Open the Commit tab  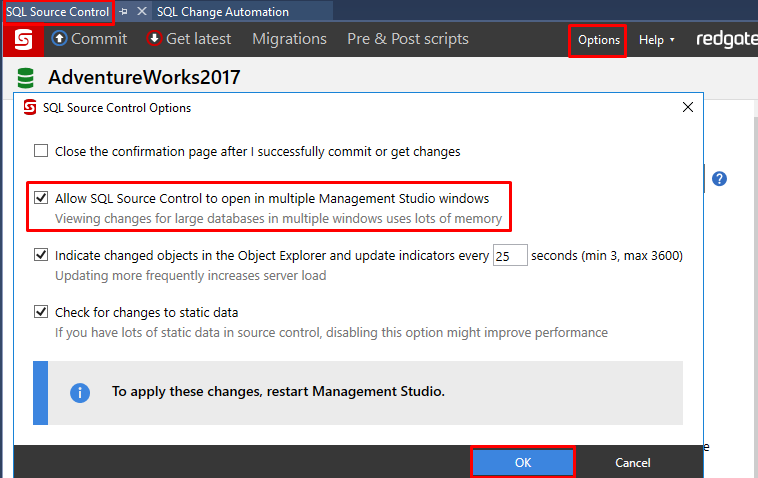[89, 39]
